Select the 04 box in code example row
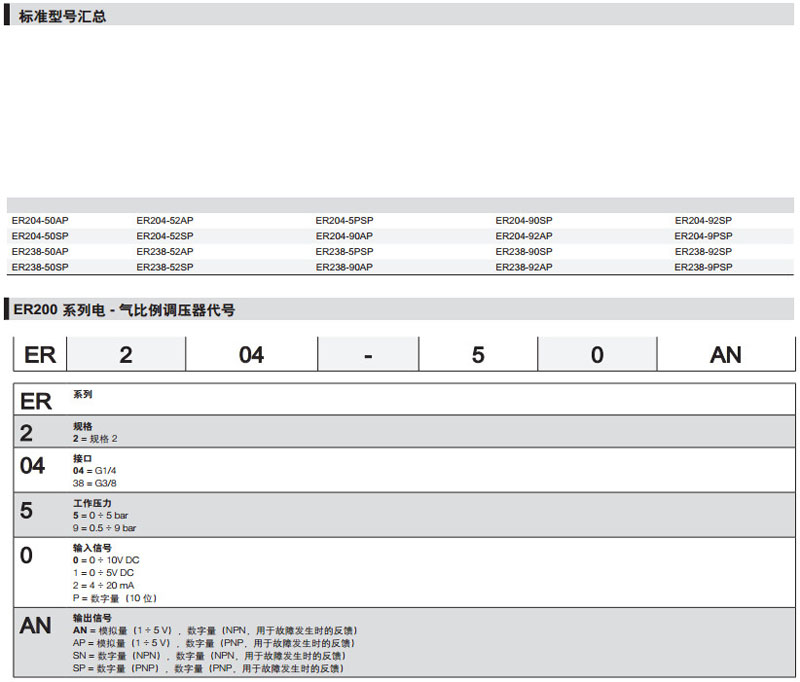Screen dimensions: 800x682 click(251, 355)
